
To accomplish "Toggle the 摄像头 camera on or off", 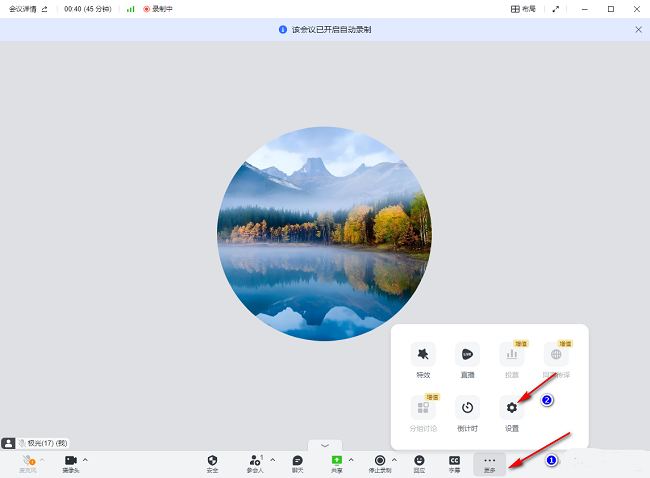I will click(x=71, y=463).
